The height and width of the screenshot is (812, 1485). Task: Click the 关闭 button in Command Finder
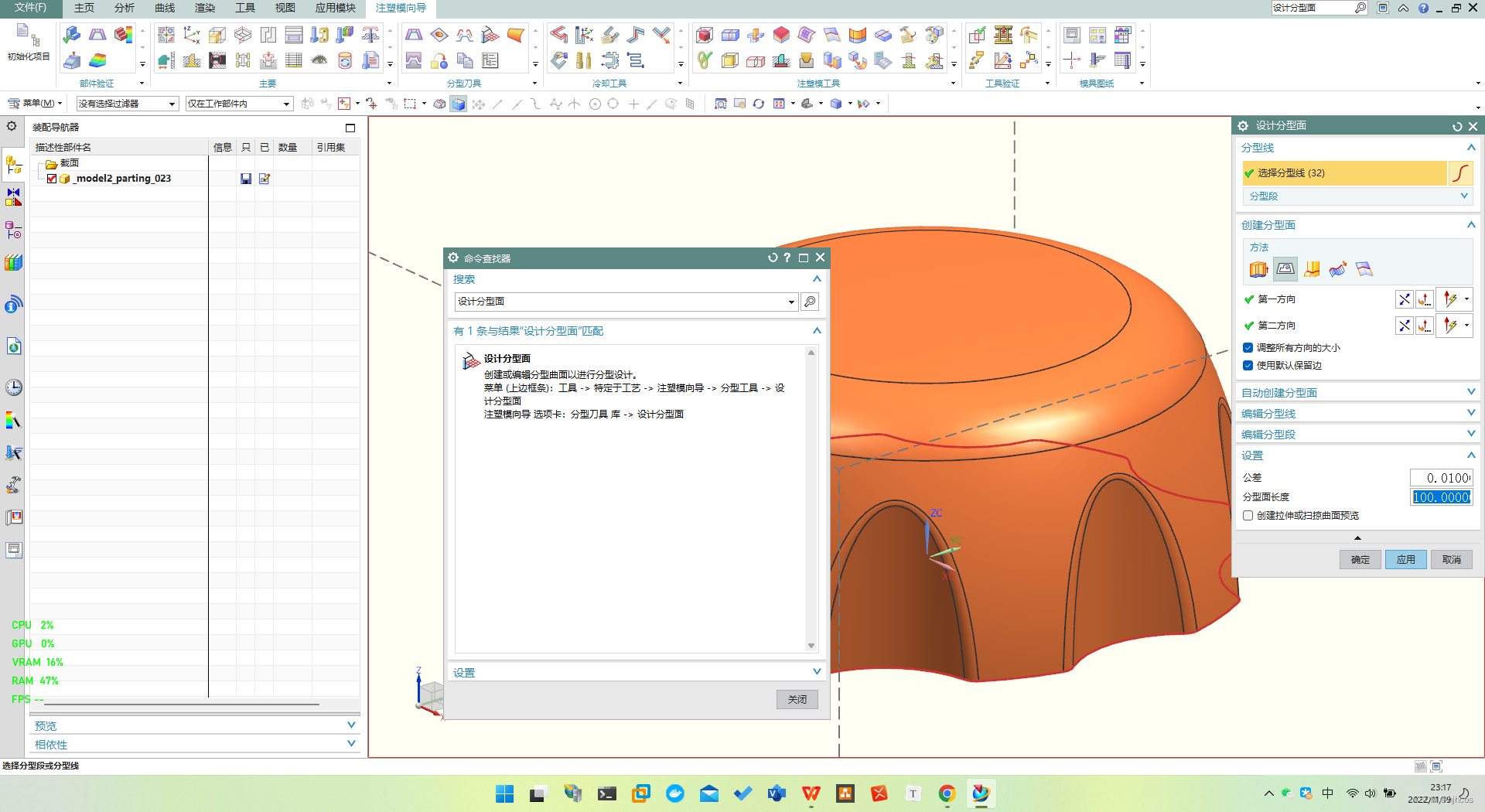(797, 700)
